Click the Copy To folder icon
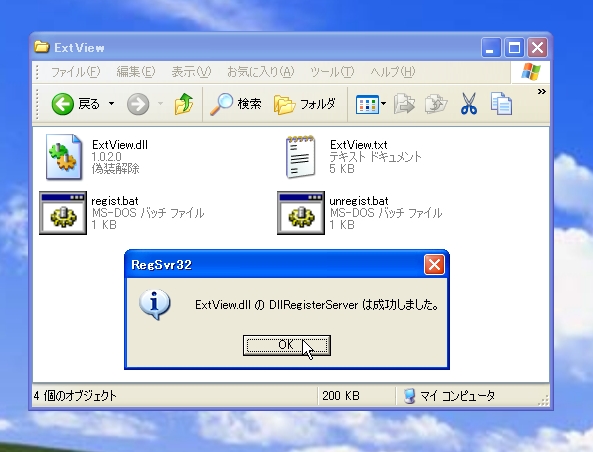 coord(436,104)
